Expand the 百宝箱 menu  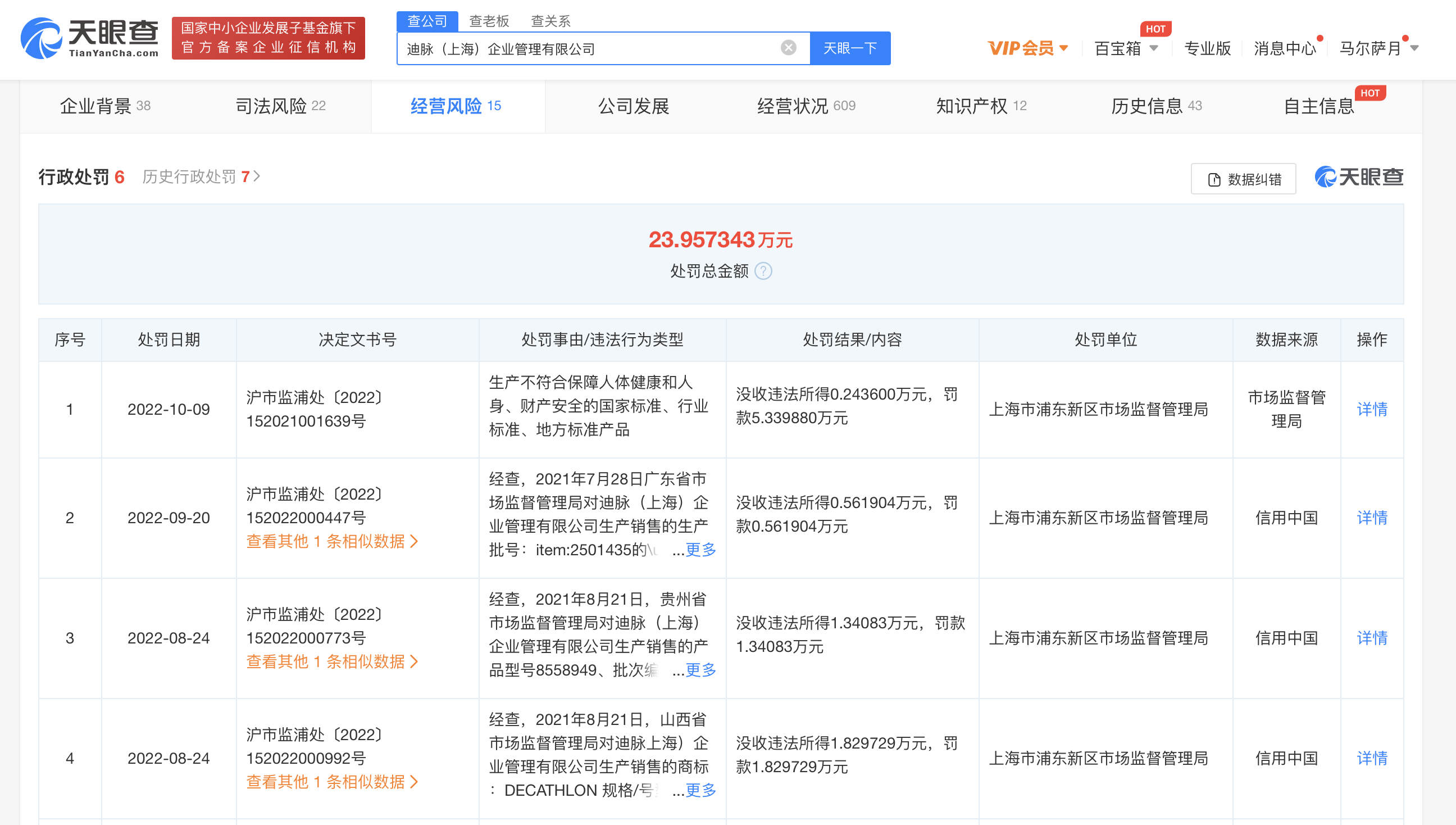1125,49
